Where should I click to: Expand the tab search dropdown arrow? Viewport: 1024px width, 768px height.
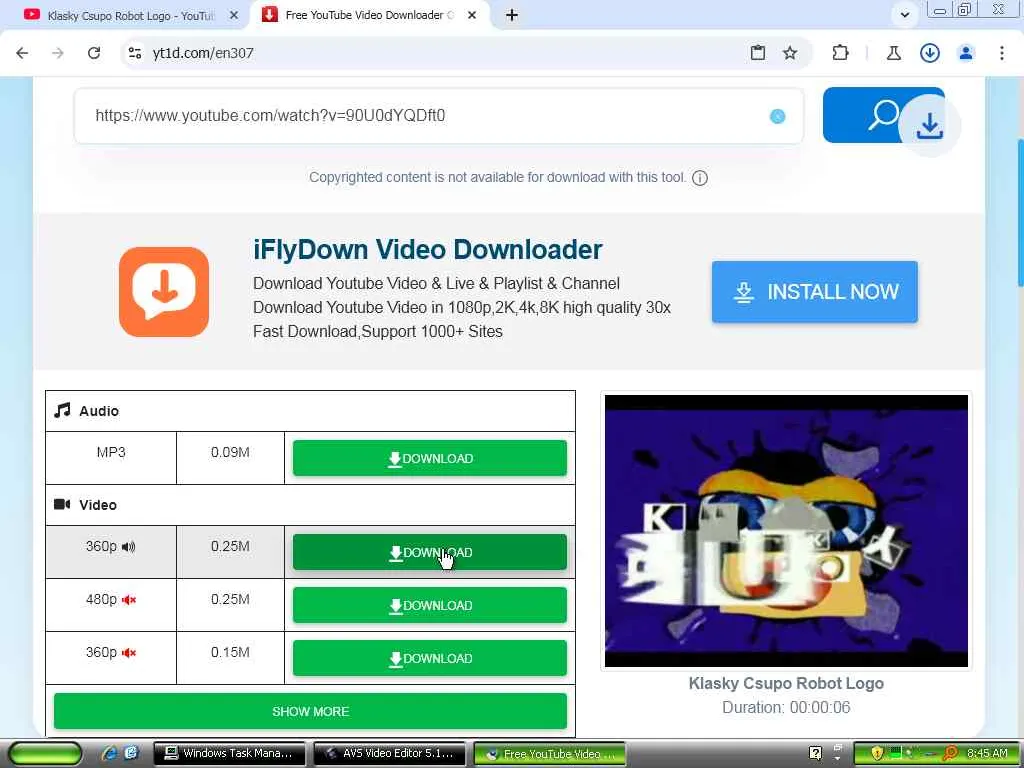pos(904,14)
